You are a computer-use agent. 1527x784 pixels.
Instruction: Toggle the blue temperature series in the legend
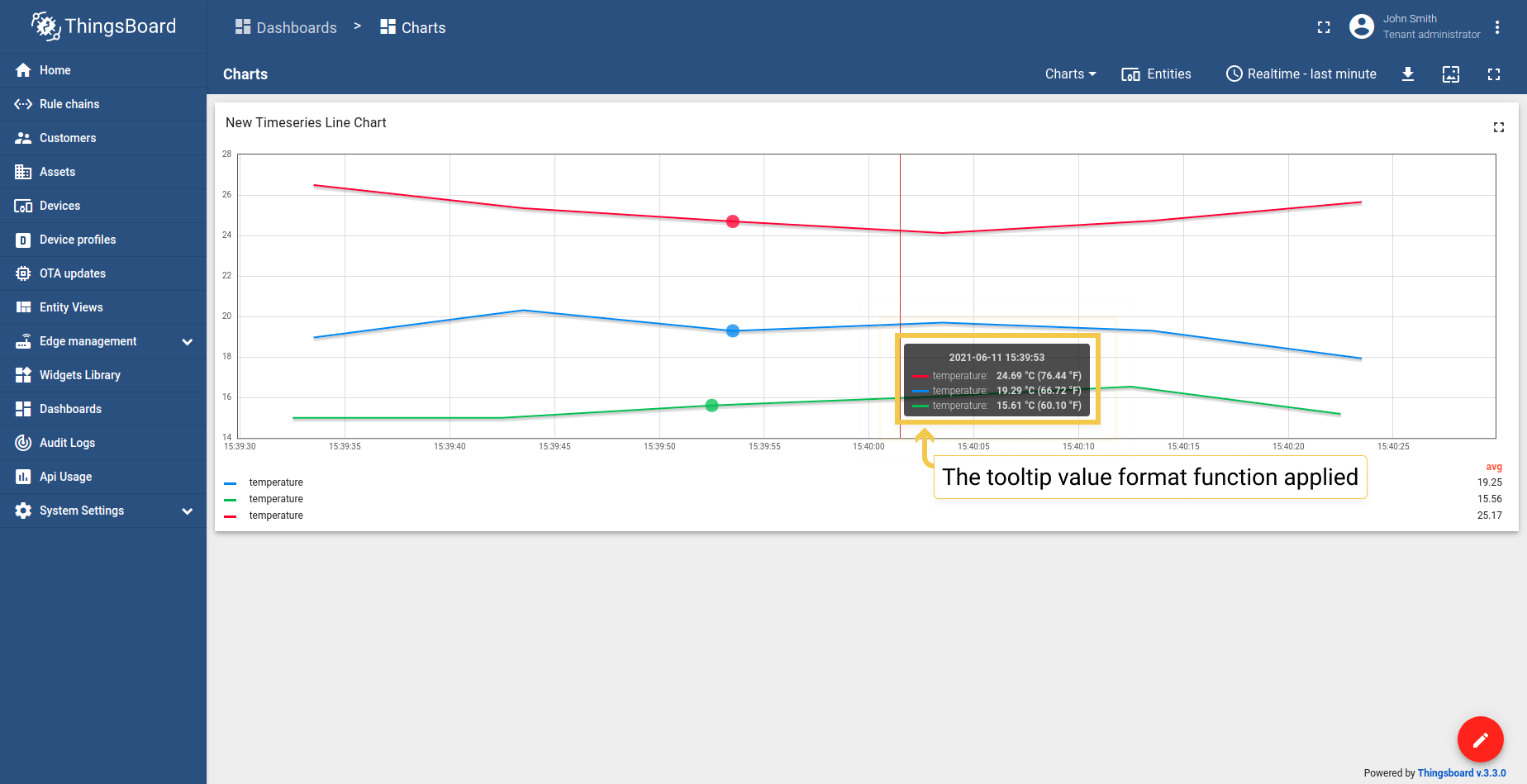[x=275, y=482]
